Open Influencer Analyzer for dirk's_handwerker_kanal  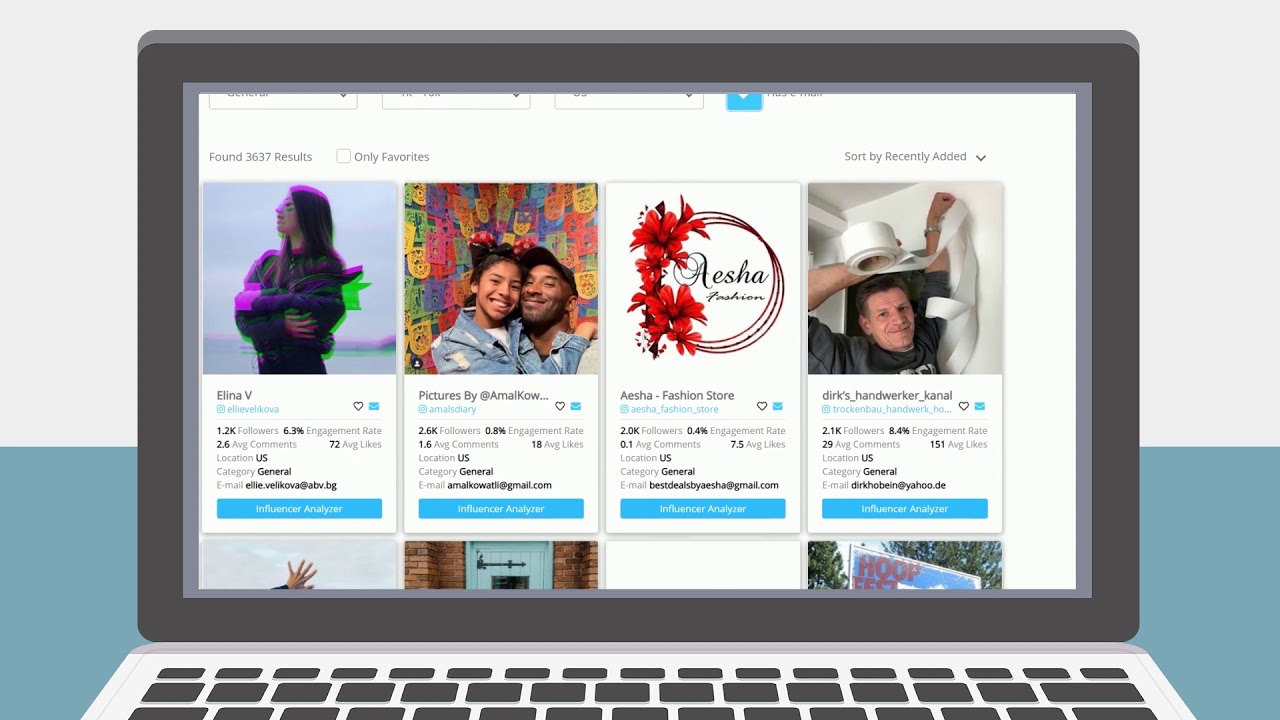pos(905,509)
